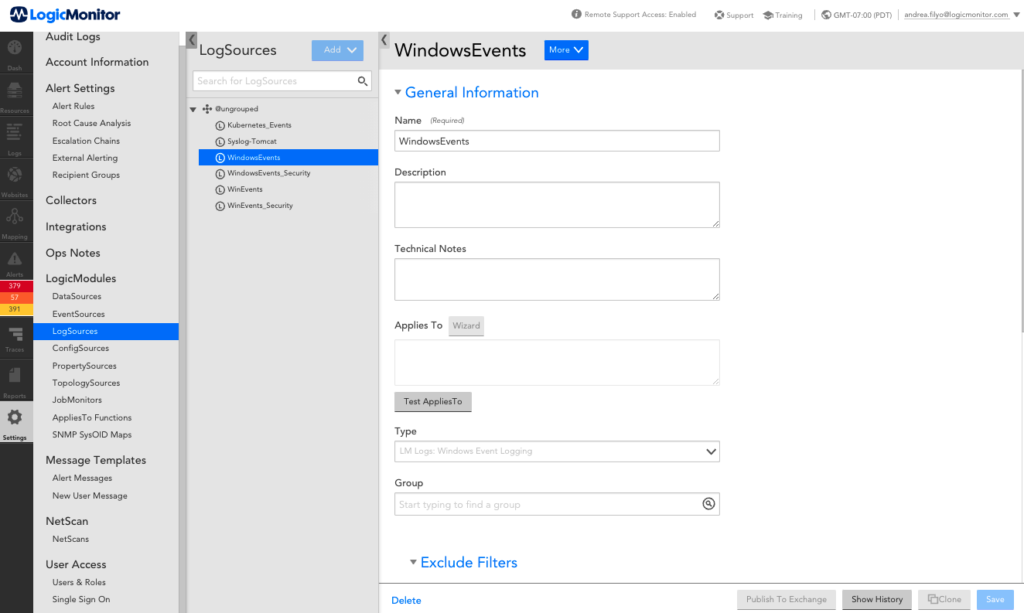Click the group lookup icon in Group field

pyautogui.click(x=709, y=504)
